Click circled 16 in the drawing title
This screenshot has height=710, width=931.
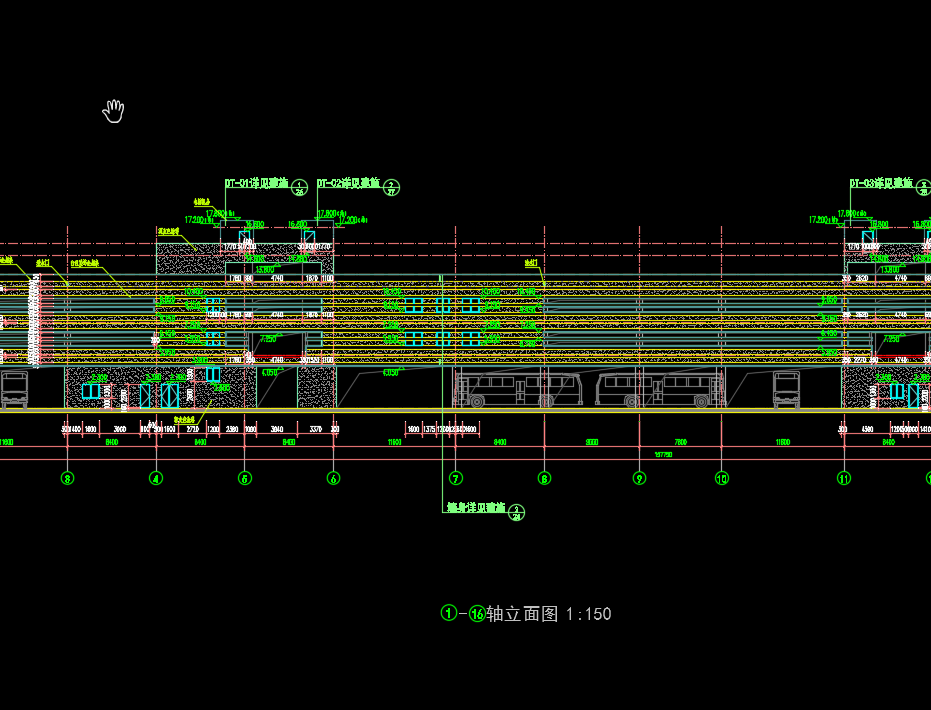point(477,613)
